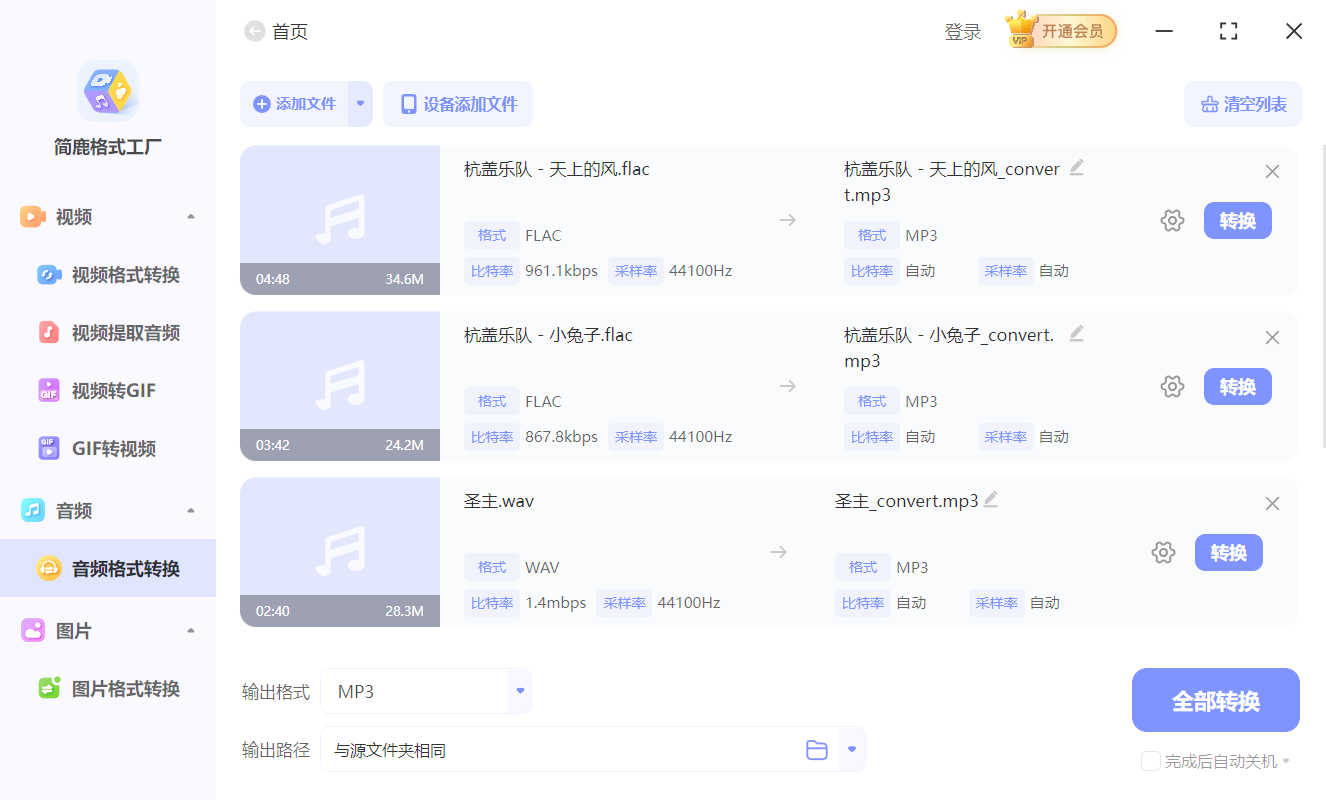Image resolution: width=1326 pixels, height=800 pixels.
Task: Collapse the 图片 sidebar section
Action: (191, 631)
